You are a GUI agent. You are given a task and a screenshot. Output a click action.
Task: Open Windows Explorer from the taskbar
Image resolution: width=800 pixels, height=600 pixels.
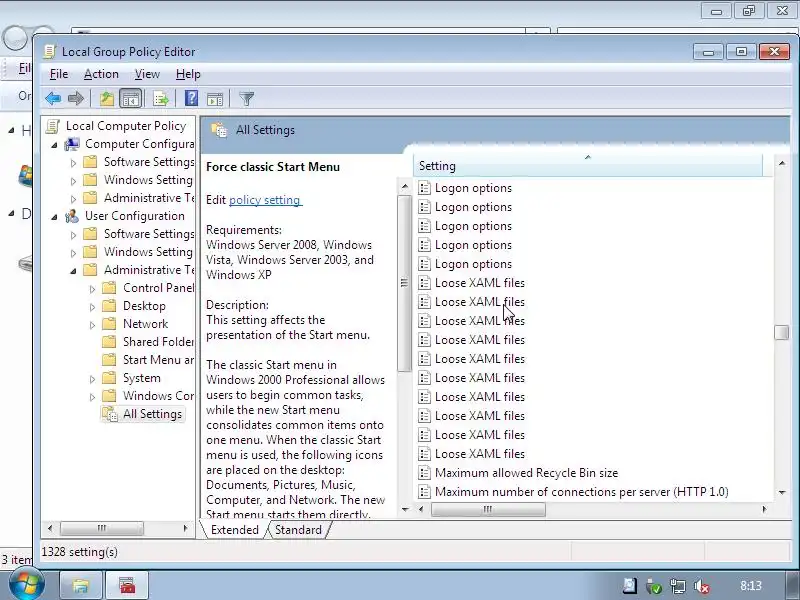81,585
